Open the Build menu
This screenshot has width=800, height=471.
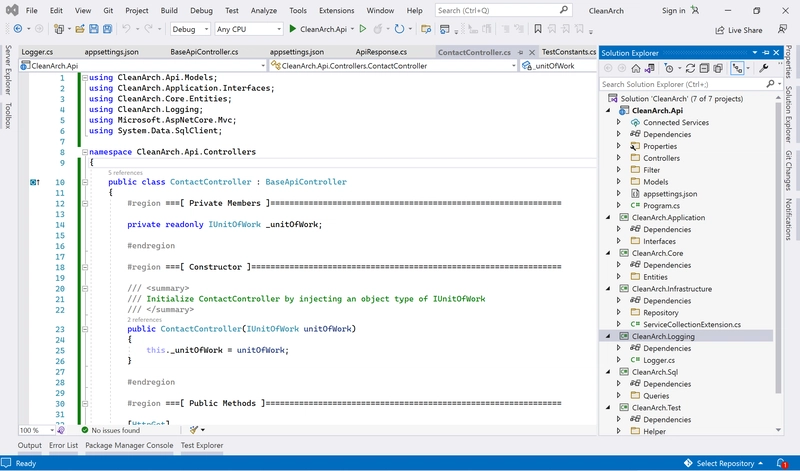(x=169, y=10)
